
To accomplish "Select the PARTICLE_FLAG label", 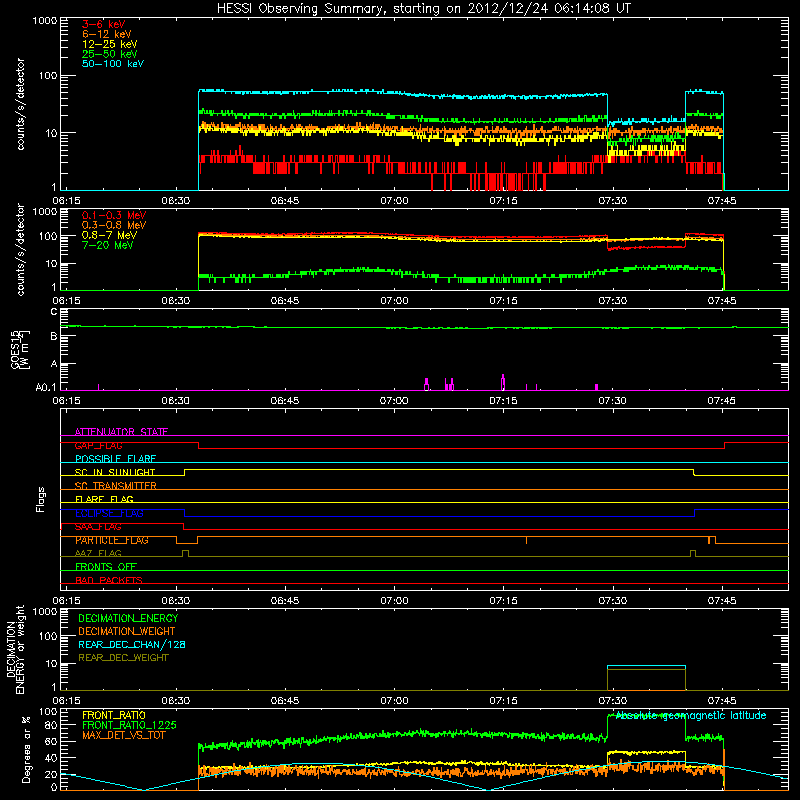I will click(112, 540).
